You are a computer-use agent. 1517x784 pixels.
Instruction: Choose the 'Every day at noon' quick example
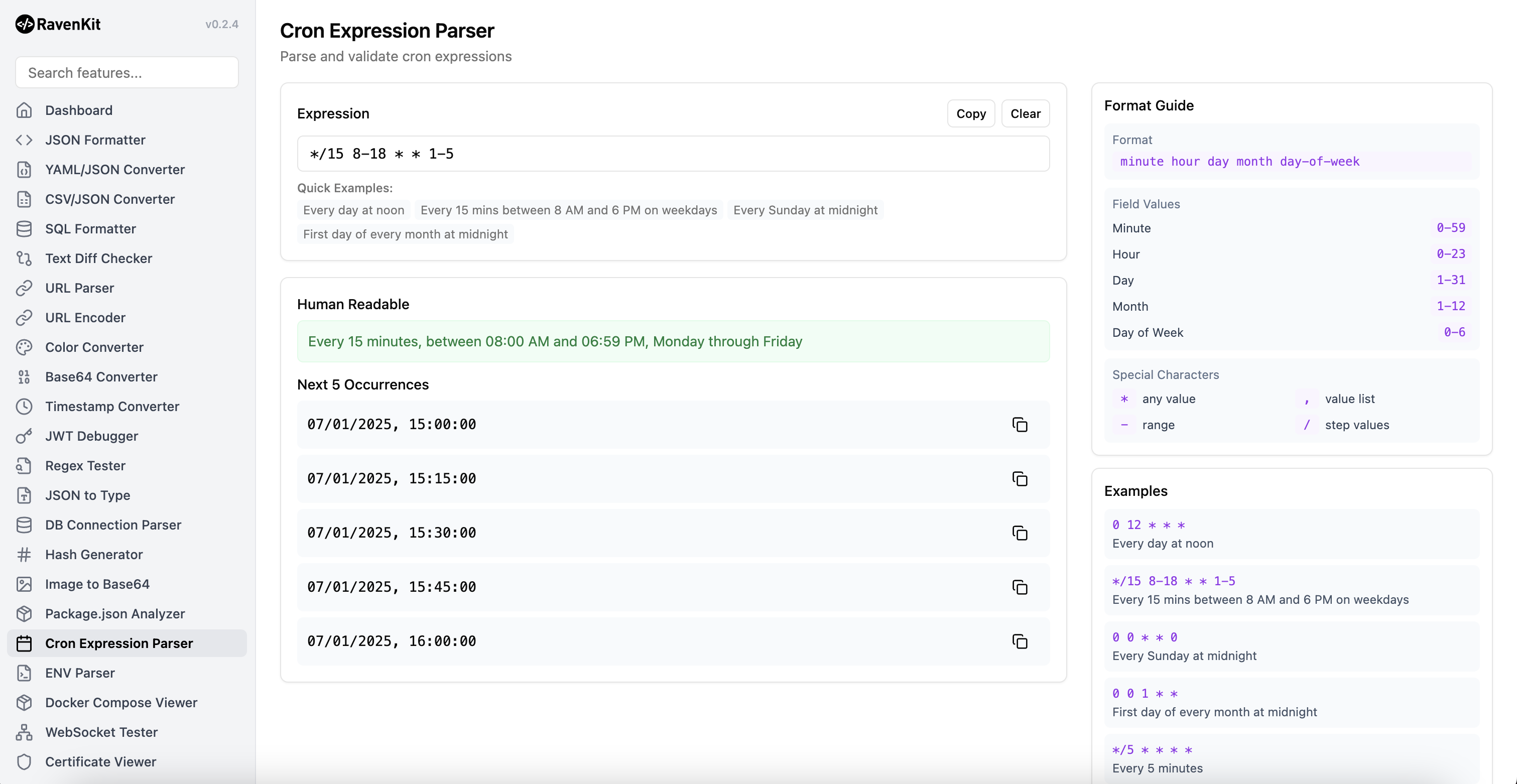353,210
